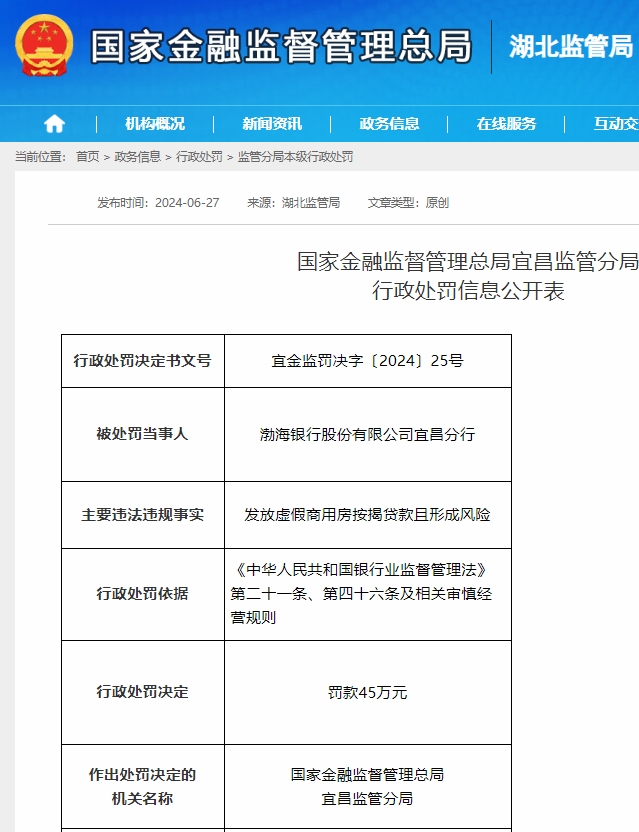Click 行政处罚 breadcrumb link
639x832 pixels.
pyautogui.click(x=199, y=157)
